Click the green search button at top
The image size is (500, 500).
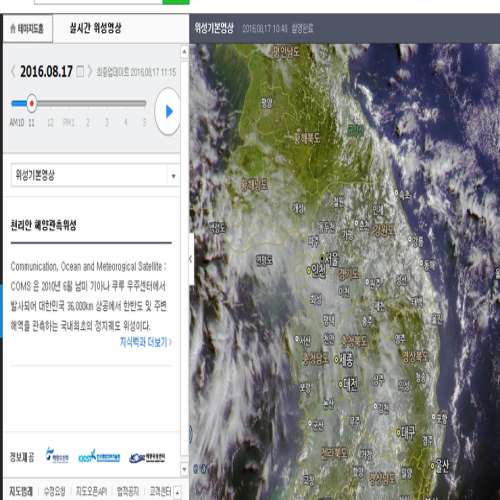[176, 2]
